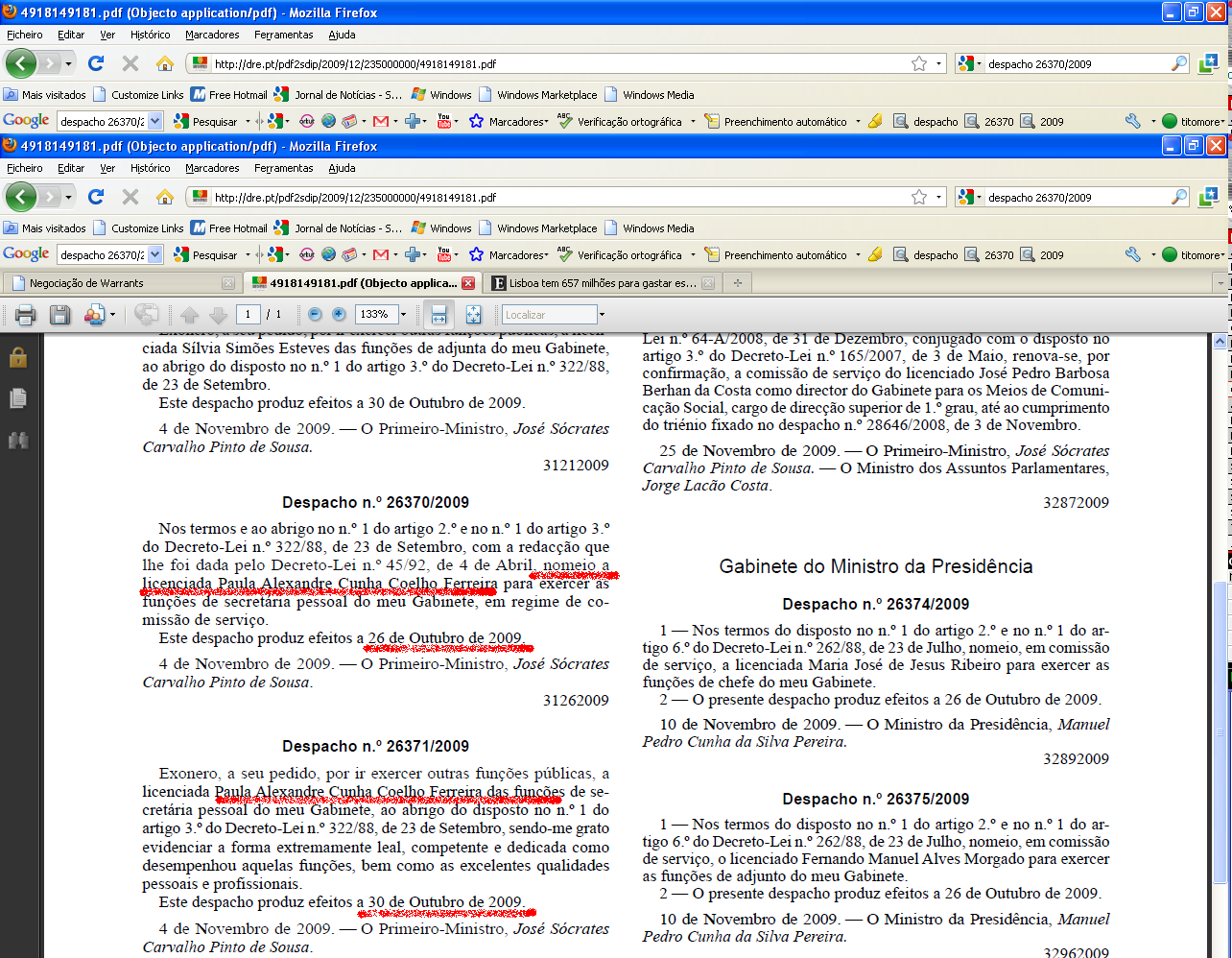Expand the 133% zoom level dropdown

coord(403,315)
